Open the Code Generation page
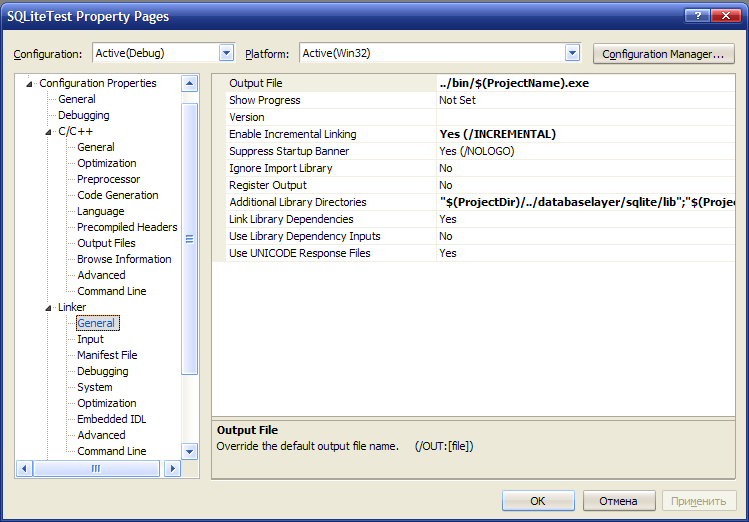Image resolution: width=749 pixels, height=522 pixels. click(118, 195)
